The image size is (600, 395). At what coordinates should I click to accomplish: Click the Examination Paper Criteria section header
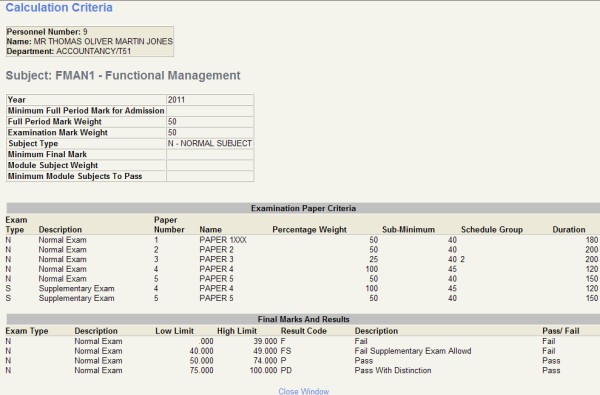(303, 208)
